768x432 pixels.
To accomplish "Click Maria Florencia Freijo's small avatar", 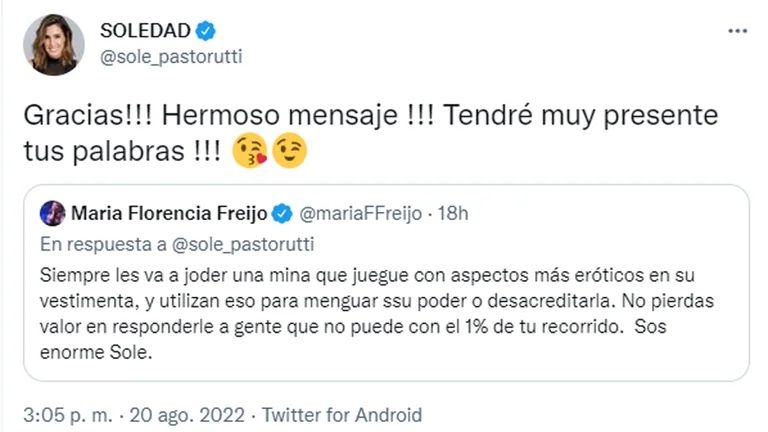I will tap(54, 212).
